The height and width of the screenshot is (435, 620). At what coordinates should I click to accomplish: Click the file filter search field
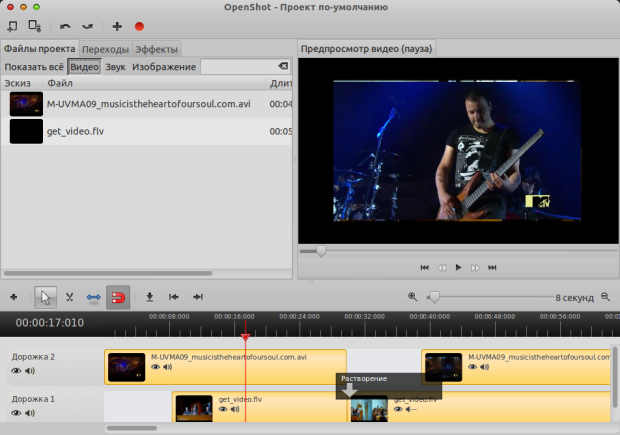click(x=238, y=67)
